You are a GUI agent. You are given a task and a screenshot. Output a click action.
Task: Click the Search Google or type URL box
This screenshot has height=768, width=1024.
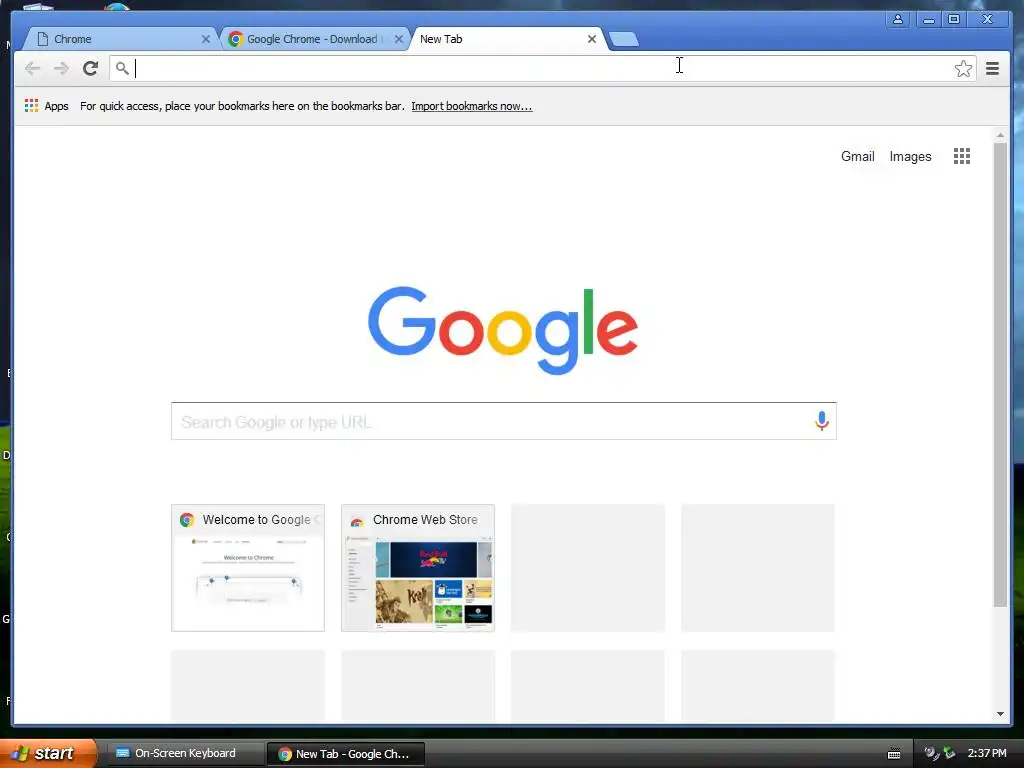(x=504, y=421)
